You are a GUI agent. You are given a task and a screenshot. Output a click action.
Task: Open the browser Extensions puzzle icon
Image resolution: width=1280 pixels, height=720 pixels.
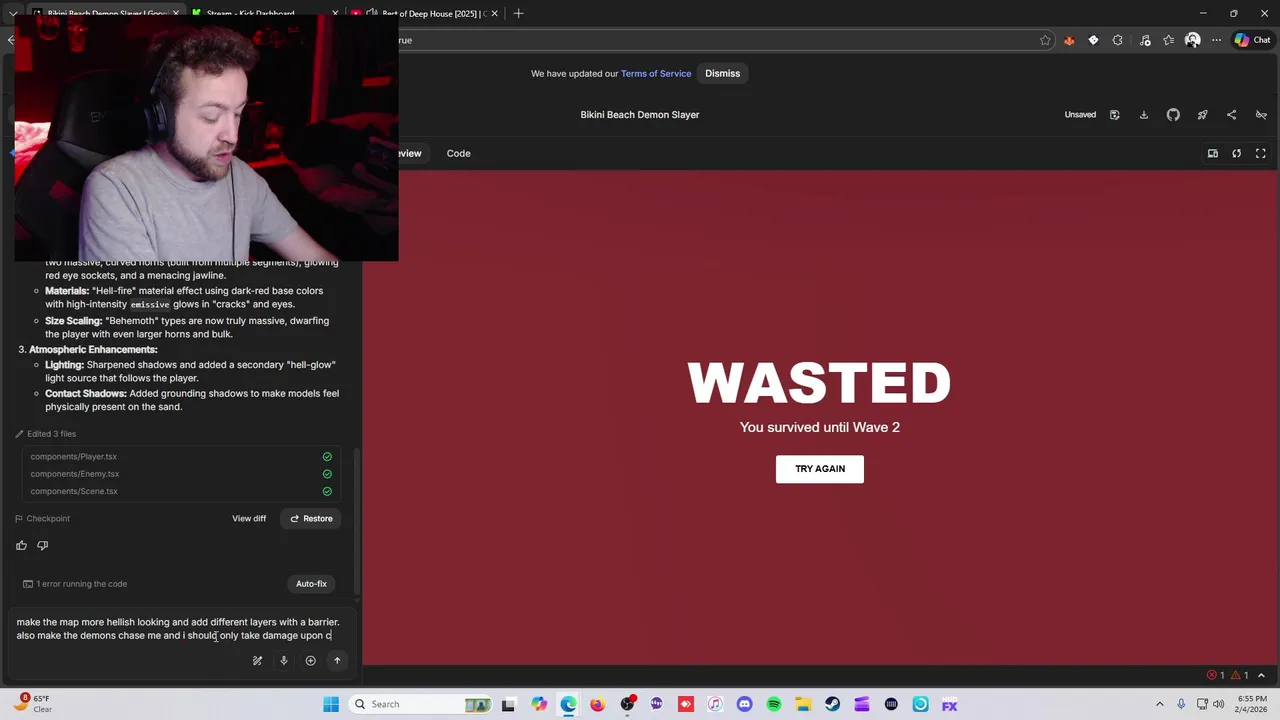pyautogui.click(x=1117, y=40)
